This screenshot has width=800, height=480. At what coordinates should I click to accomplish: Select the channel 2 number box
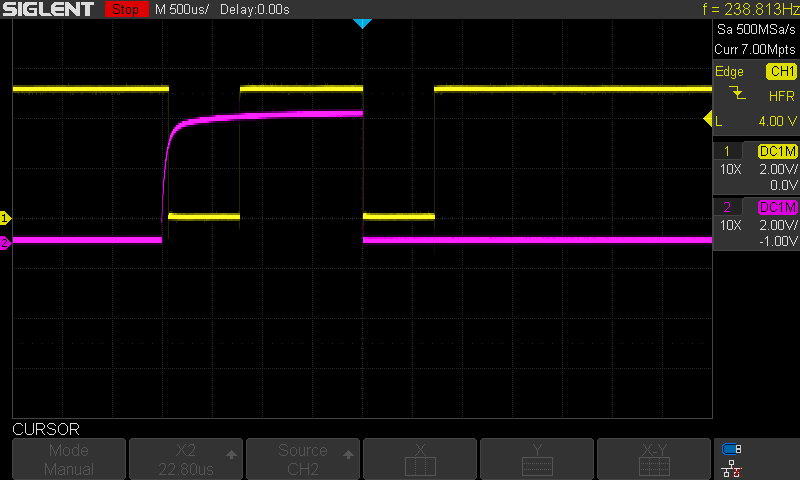pyautogui.click(x=727, y=207)
